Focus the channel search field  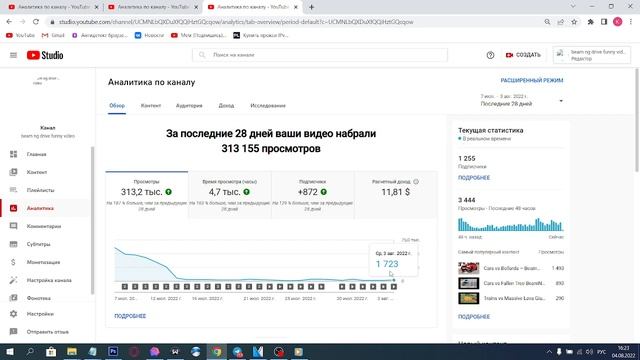(x=320, y=55)
